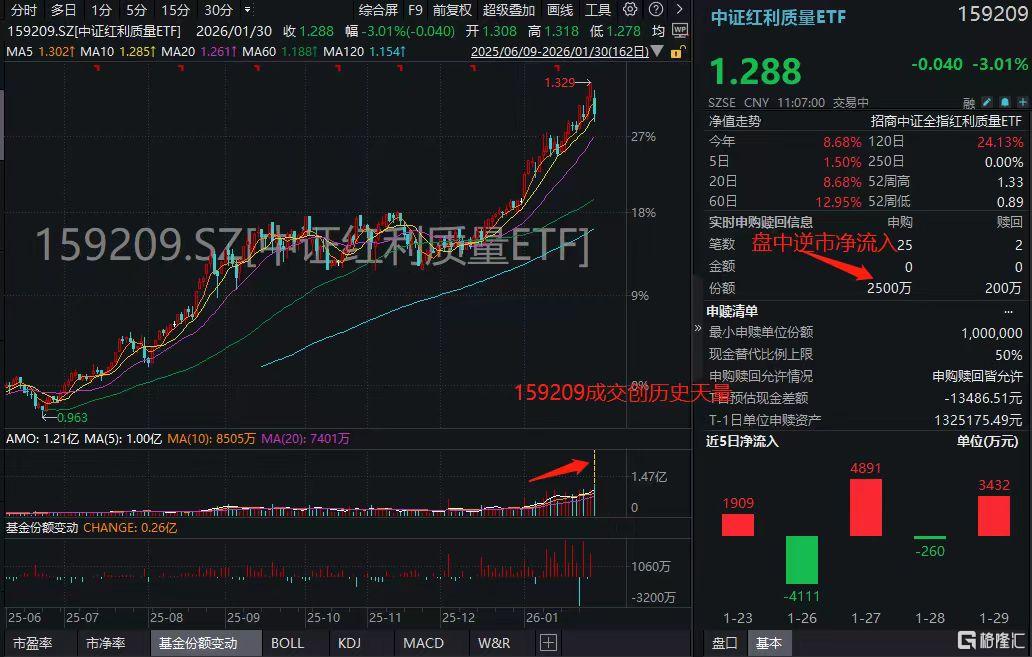This screenshot has width=1032, height=657.
Task: Click the 1-26 net outflow bar -4111
Action: 802,560
